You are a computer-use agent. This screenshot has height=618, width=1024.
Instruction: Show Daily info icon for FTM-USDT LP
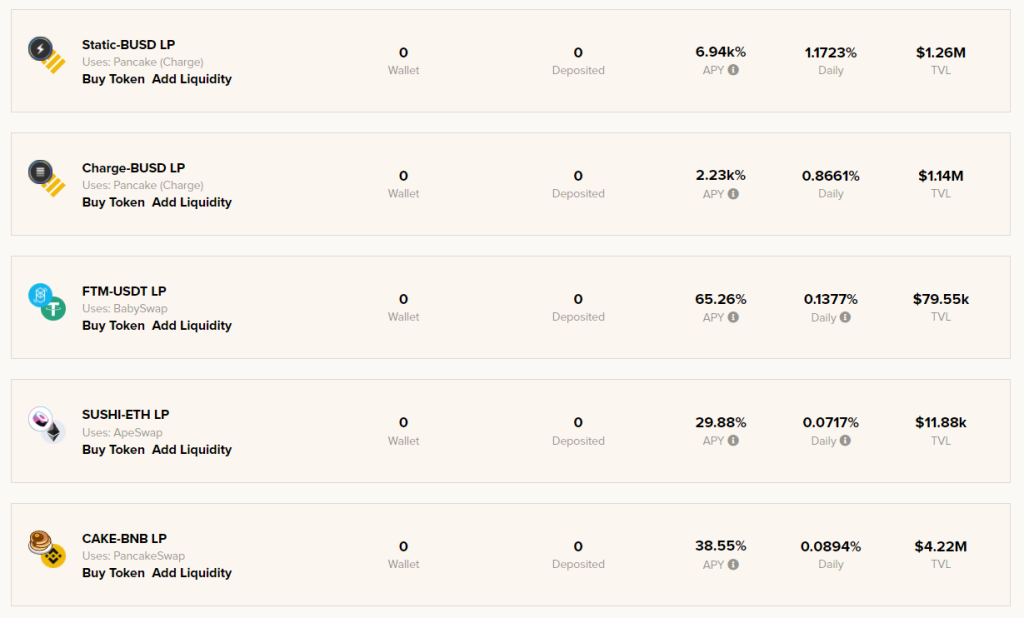coord(845,317)
